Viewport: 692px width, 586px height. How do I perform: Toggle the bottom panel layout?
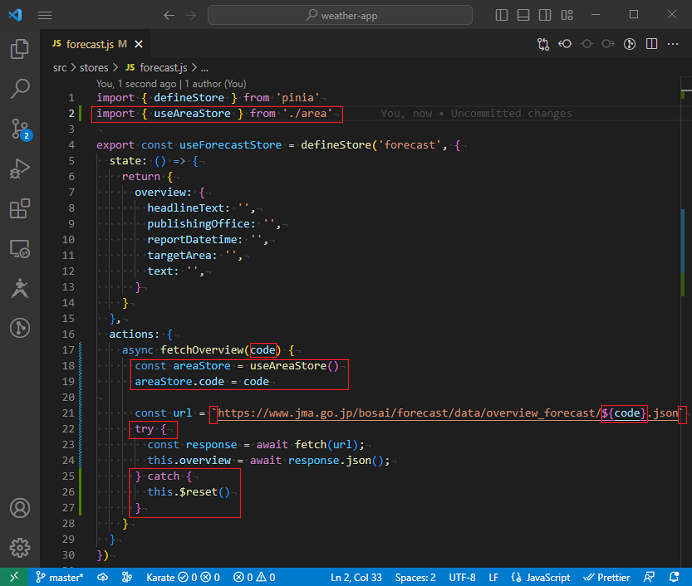pos(523,15)
